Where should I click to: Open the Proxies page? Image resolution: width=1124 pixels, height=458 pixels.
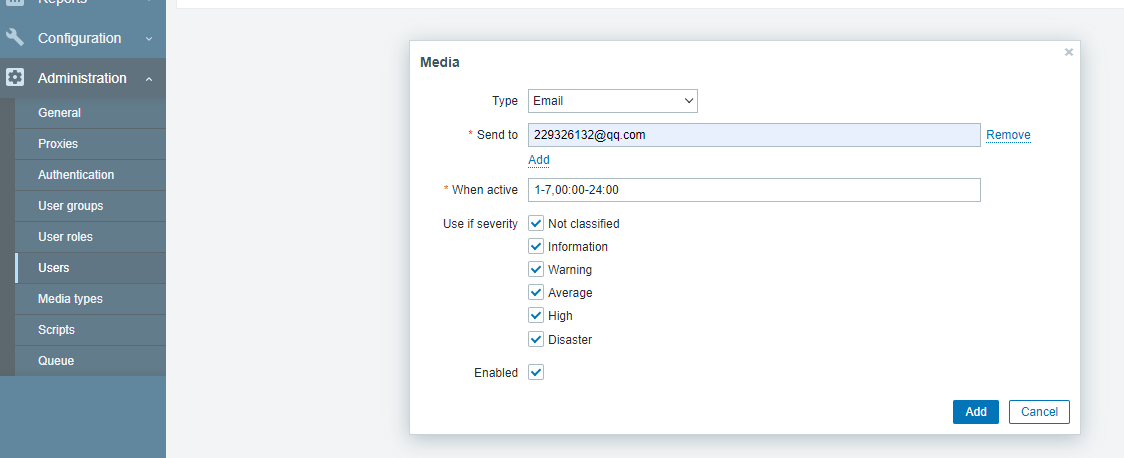click(90, 144)
